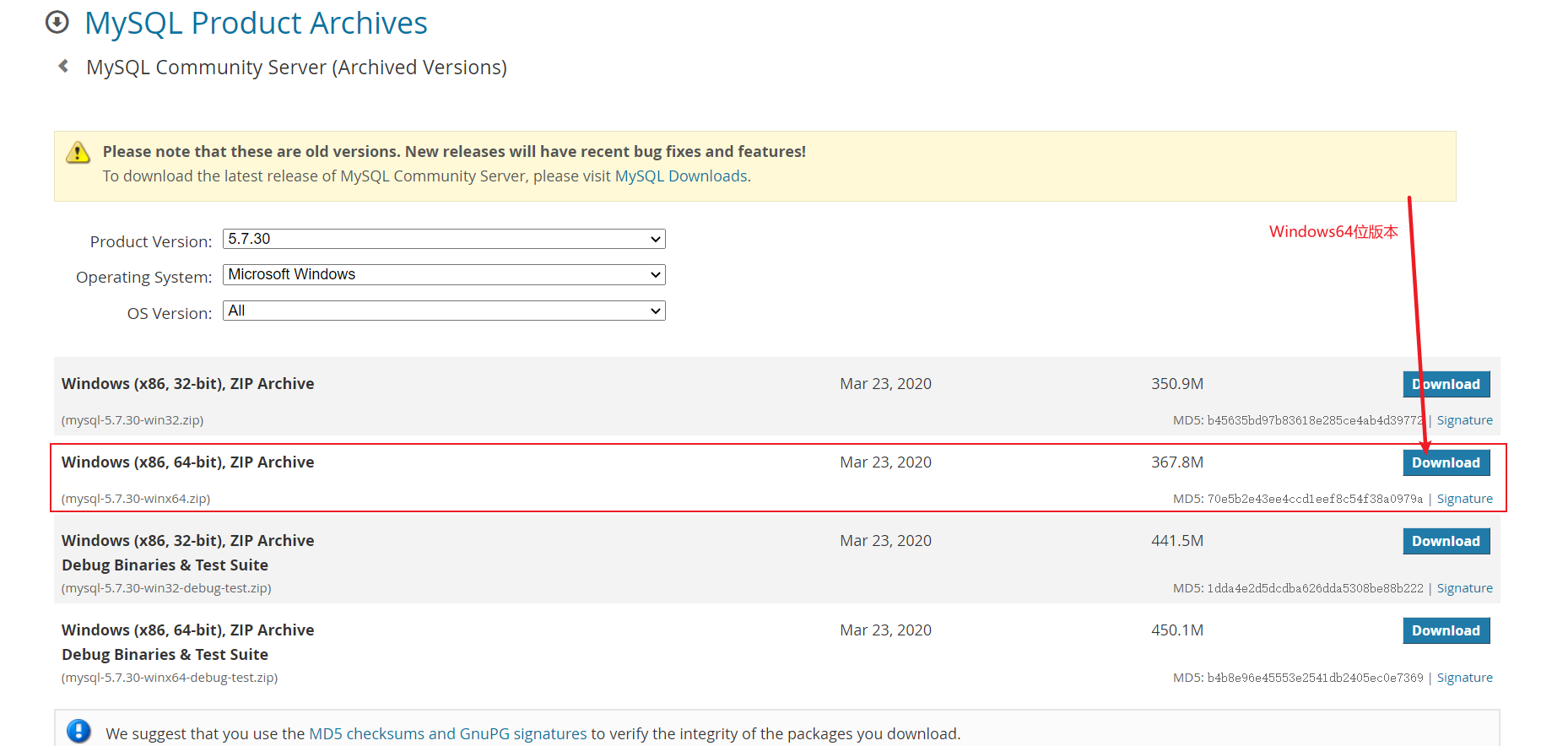Image resolution: width=1568 pixels, height=746 pixels.
Task: Click the 367.8M file size
Action: [x=1177, y=462]
